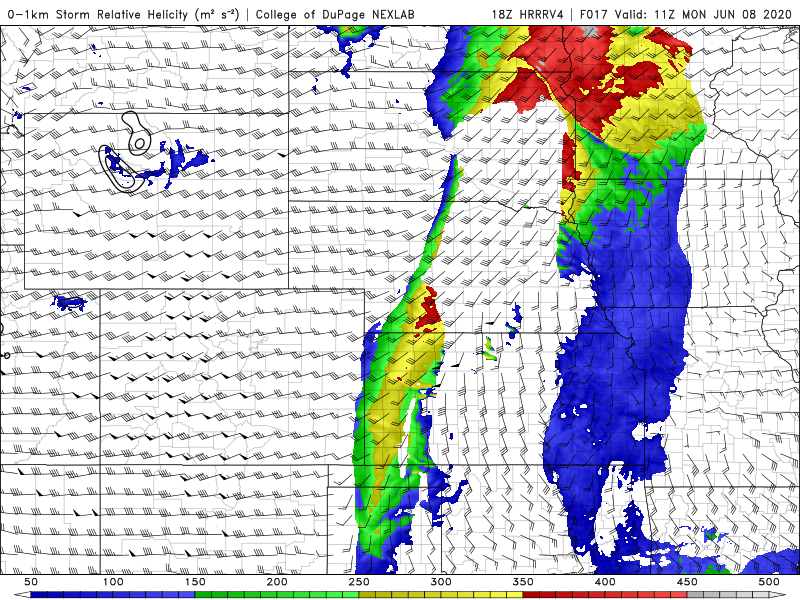Click the yellow segment of the color bar
Screen dimensions: 800x600
click(441, 595)
